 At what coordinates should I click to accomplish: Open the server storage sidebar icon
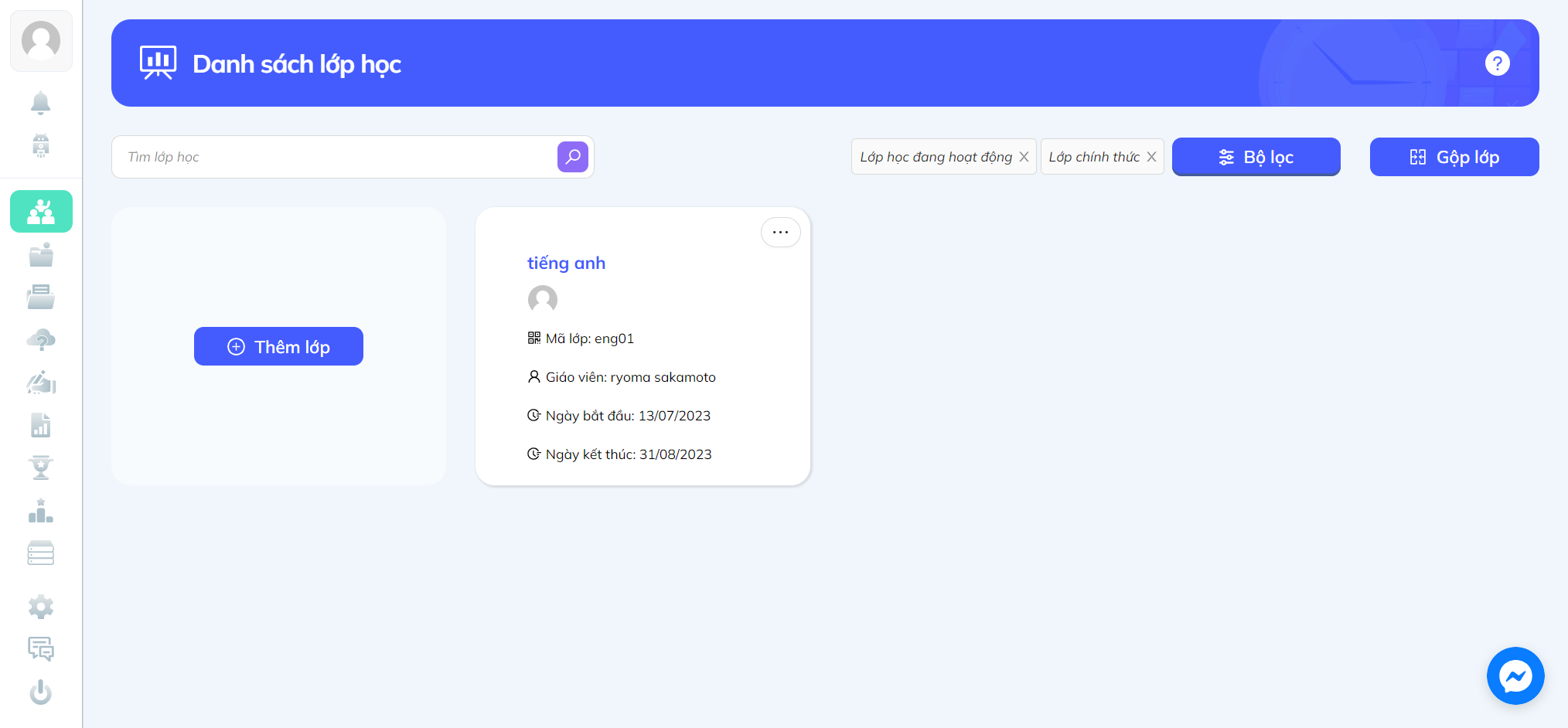click(x=41, y=553)
